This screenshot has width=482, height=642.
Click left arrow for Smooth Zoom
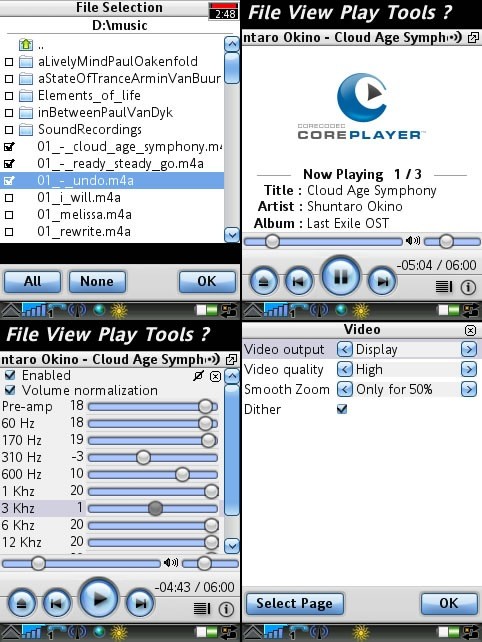[x=344, y=389]
